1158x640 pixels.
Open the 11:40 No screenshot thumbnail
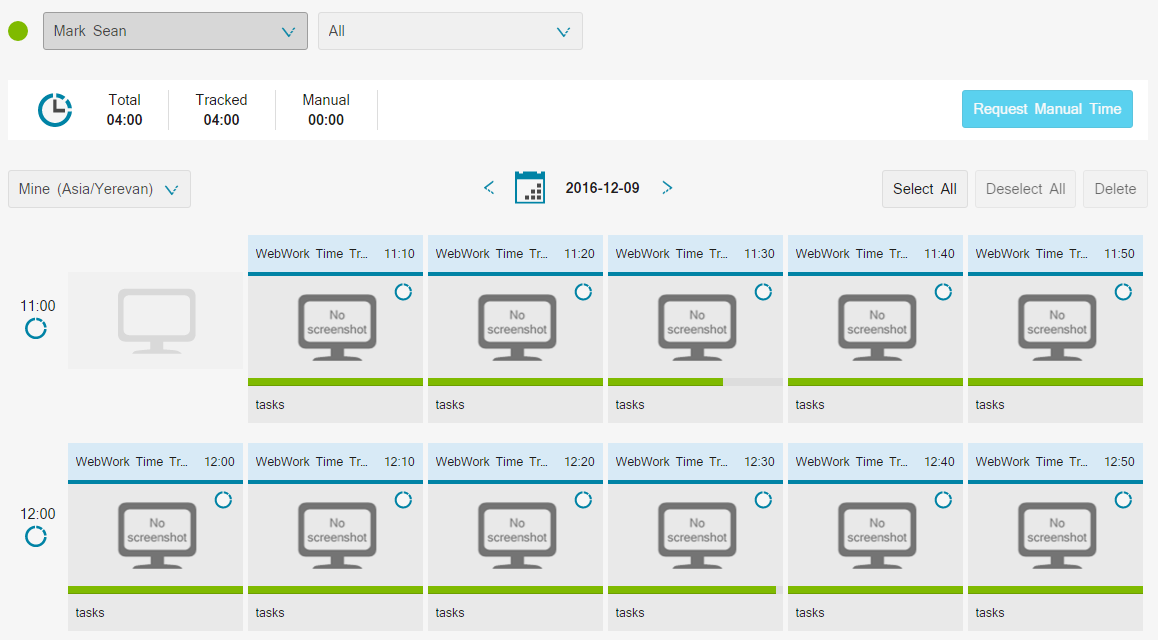877,327
